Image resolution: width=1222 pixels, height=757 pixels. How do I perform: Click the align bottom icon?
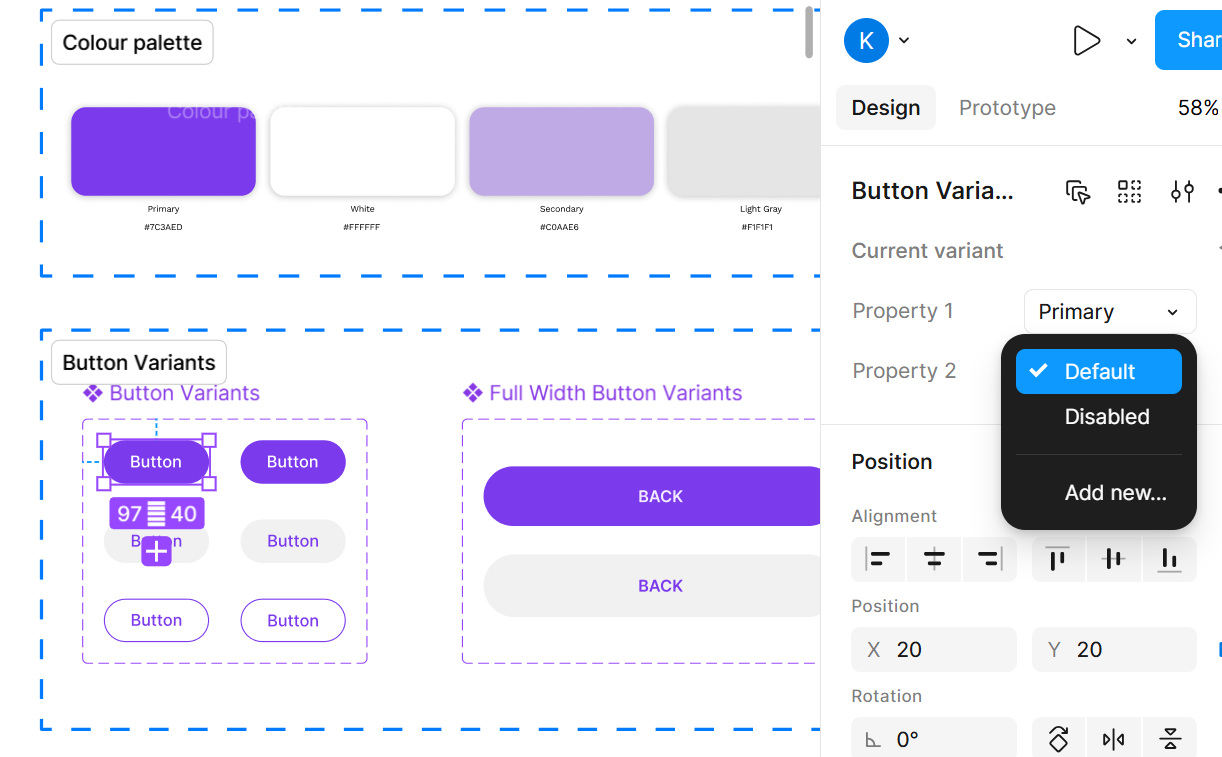tap(1169, 560)
